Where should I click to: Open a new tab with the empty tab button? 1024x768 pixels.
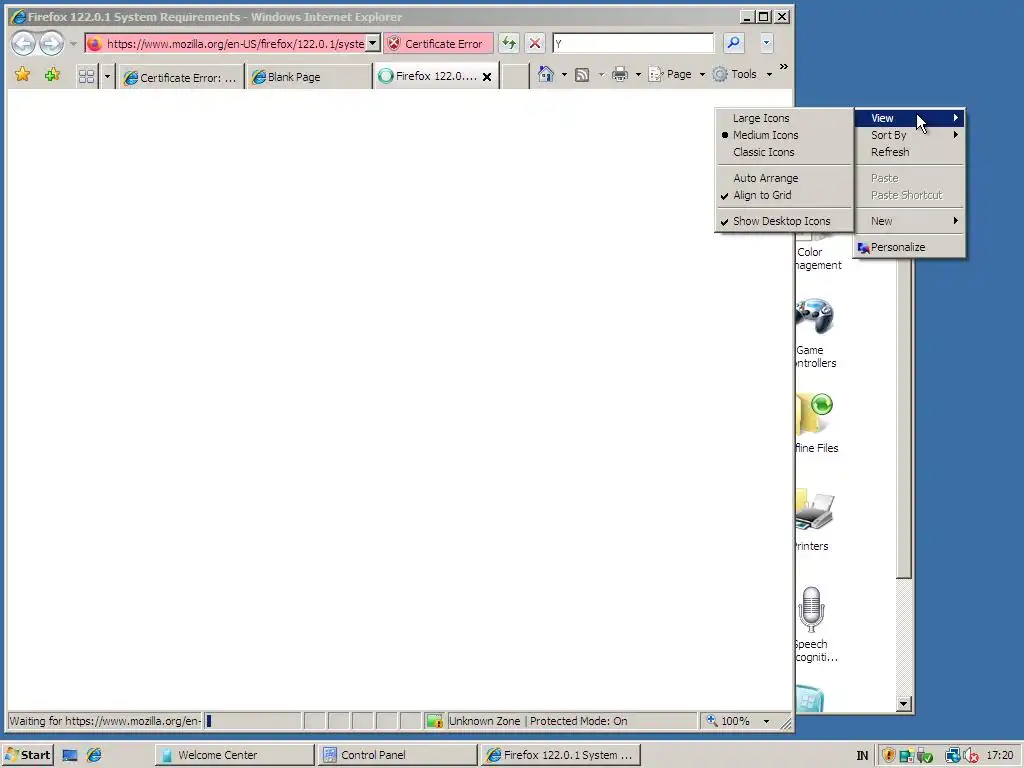515,76
